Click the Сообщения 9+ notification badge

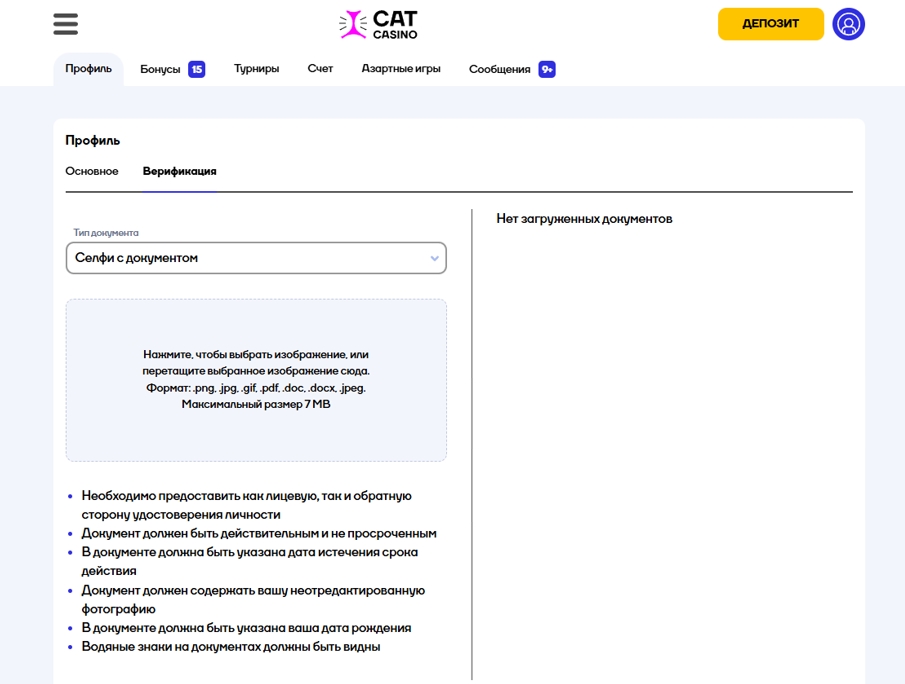click(x=547, y=69)
